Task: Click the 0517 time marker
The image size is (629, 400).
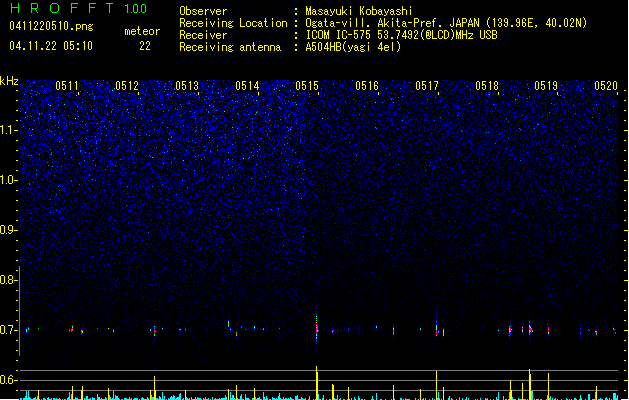Action: [x=427, y=86]
